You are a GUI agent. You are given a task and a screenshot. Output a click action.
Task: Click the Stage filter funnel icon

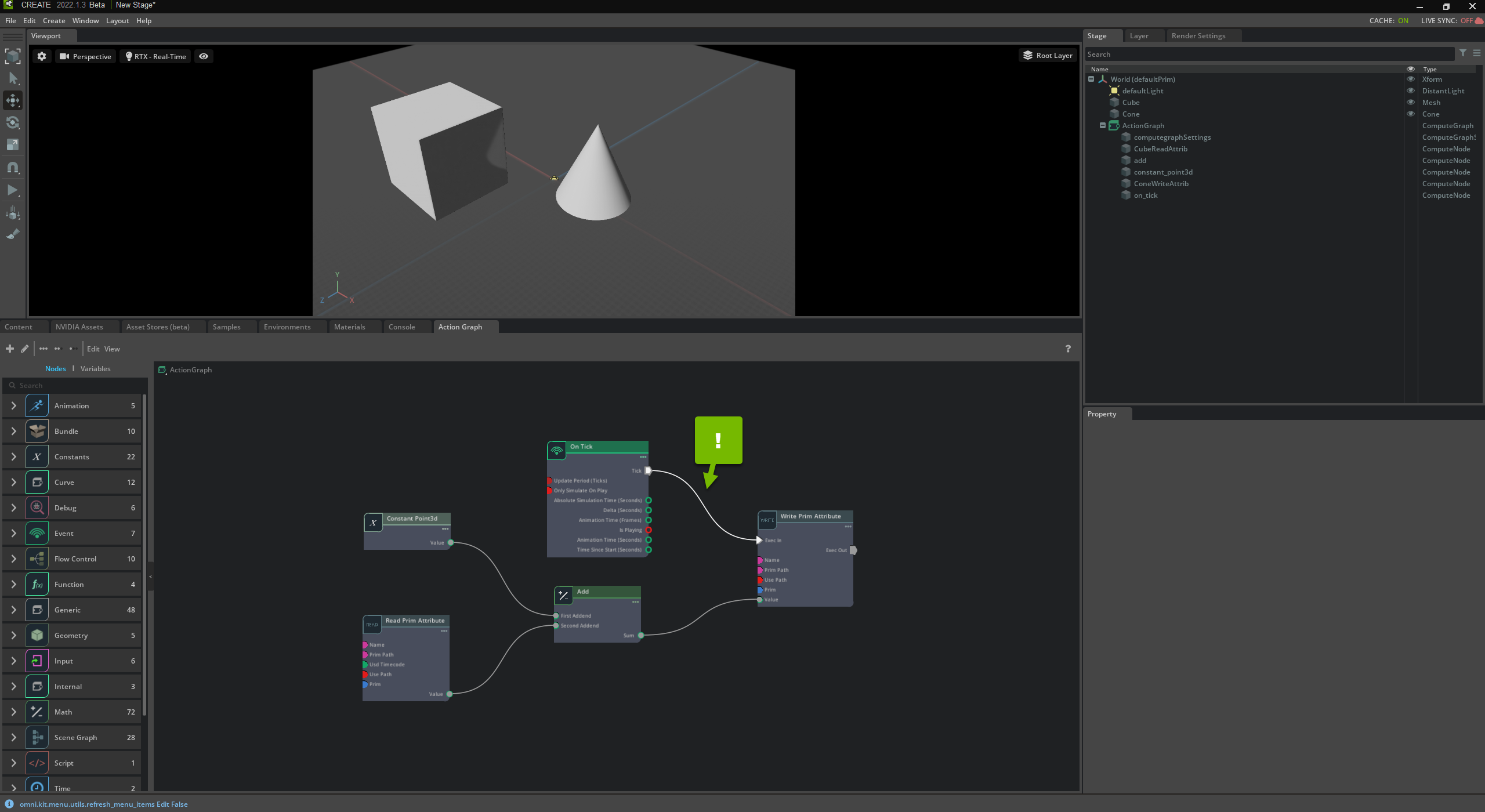1463,53
